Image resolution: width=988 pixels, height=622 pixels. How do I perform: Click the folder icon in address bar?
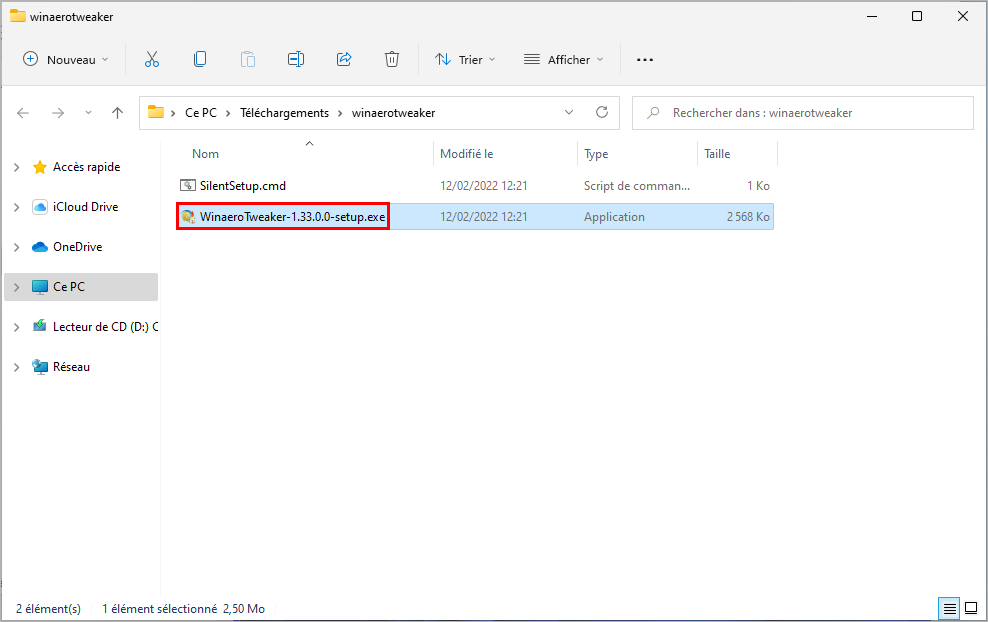tap(156, 113)
